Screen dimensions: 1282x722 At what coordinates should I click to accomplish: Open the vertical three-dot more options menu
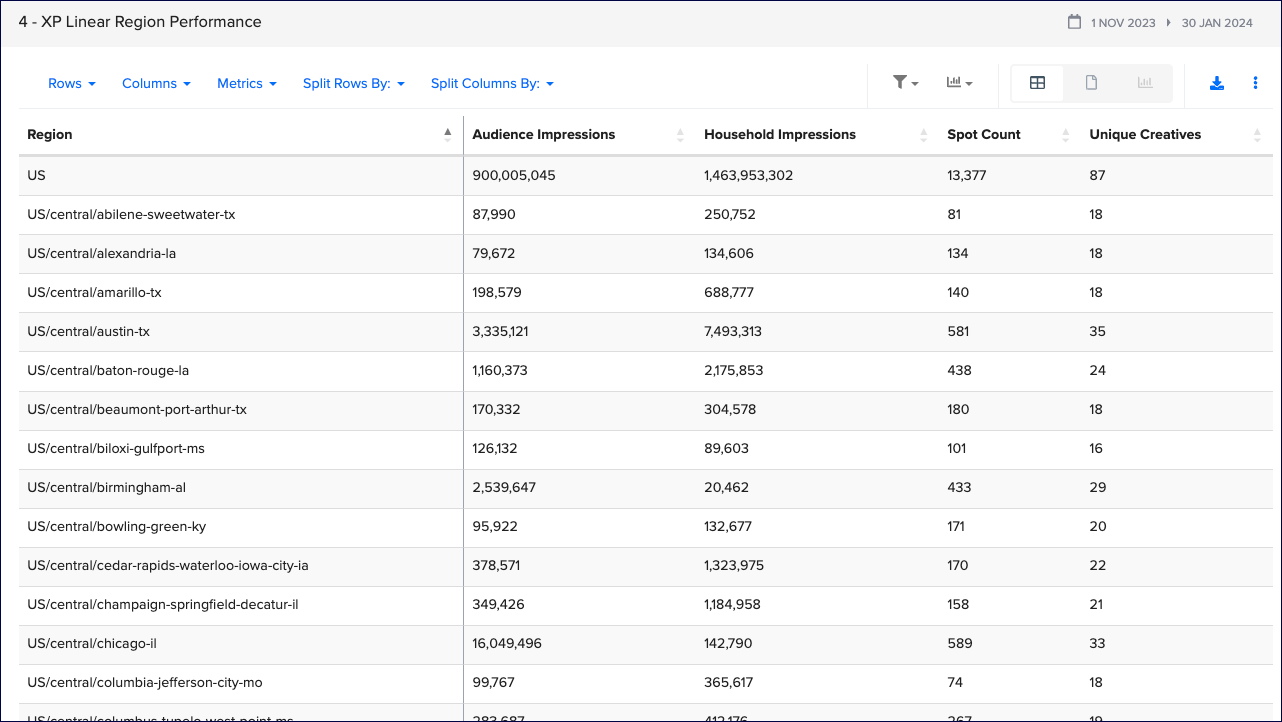[1255, 83]
